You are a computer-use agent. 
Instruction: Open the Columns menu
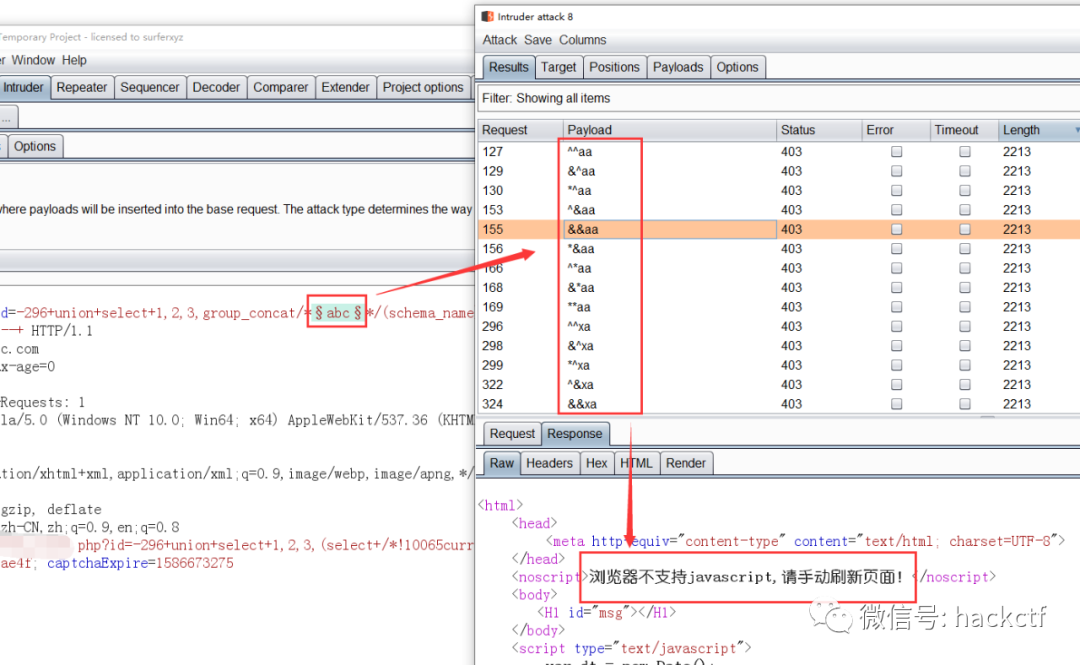tap(583, 40)
